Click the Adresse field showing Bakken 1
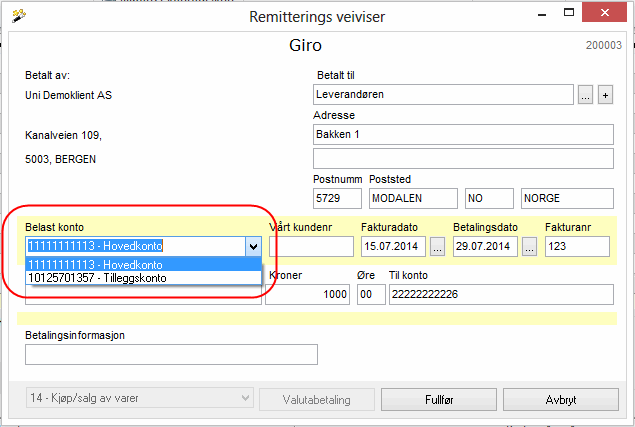The height and width of the screenshot is (427, 635). 463,134
